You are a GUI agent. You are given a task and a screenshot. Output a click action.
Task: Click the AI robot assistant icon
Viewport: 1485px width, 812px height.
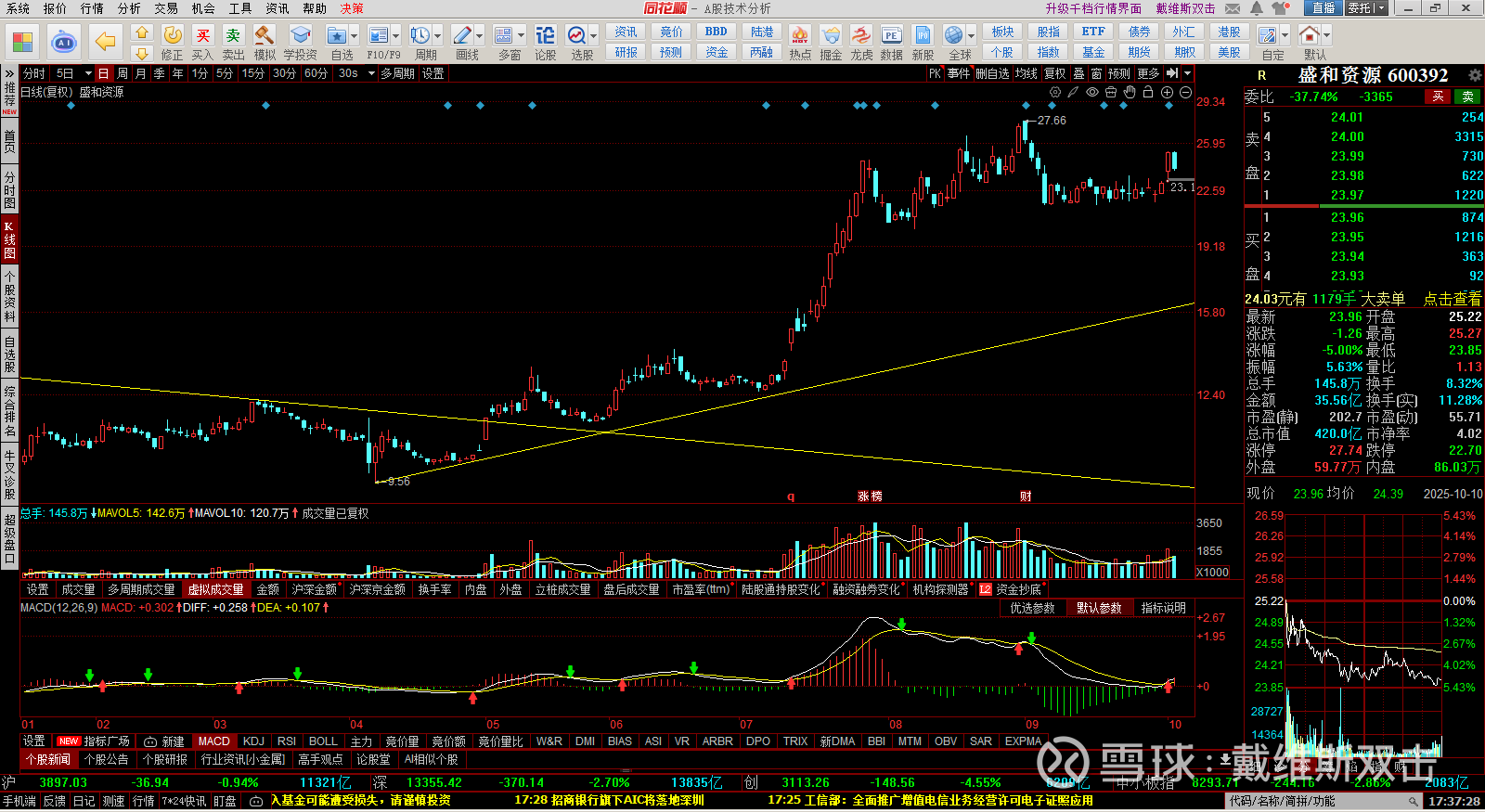coord(64,42)
